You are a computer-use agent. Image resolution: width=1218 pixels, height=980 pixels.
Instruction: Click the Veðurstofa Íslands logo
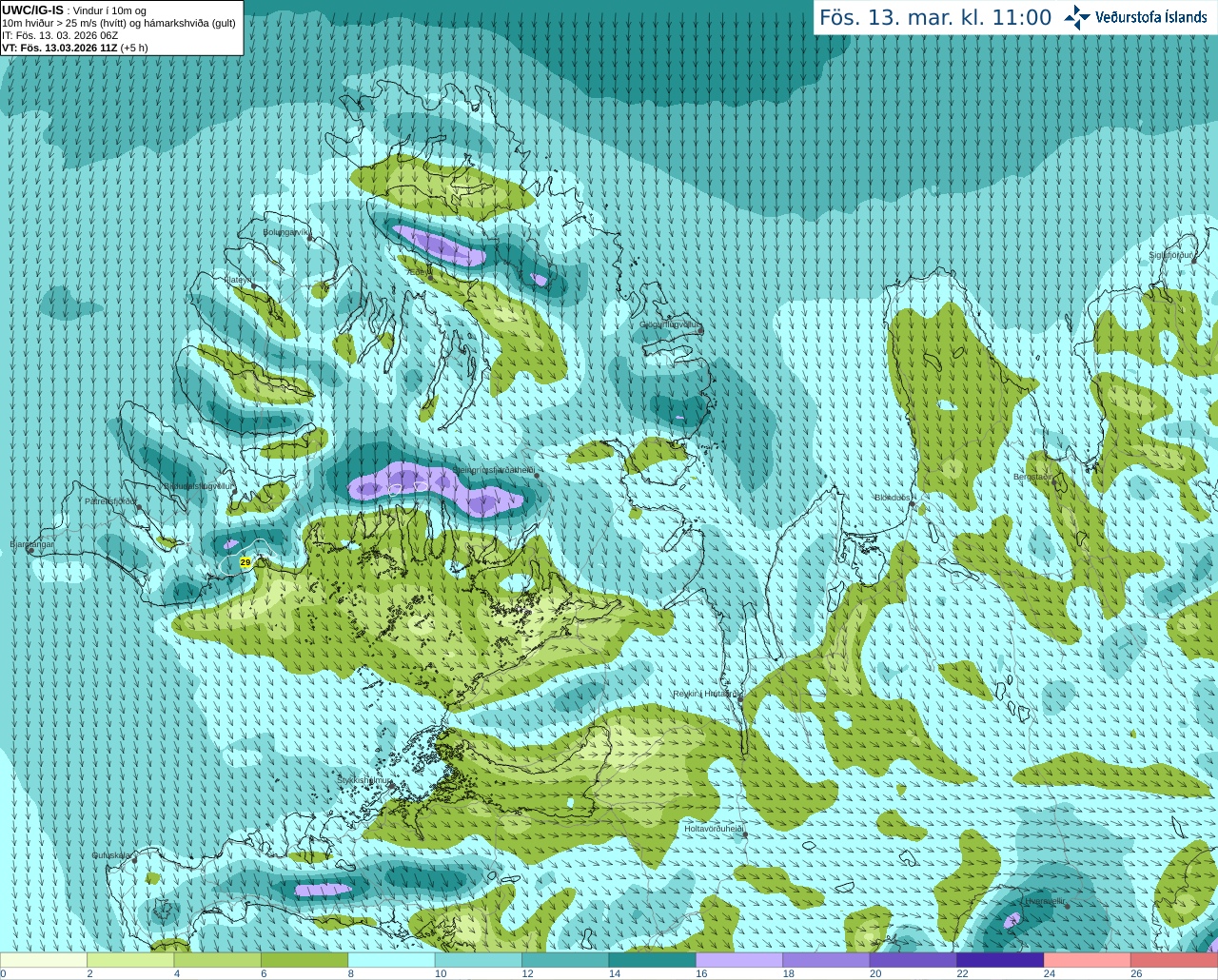click(x=1135, y=17)
